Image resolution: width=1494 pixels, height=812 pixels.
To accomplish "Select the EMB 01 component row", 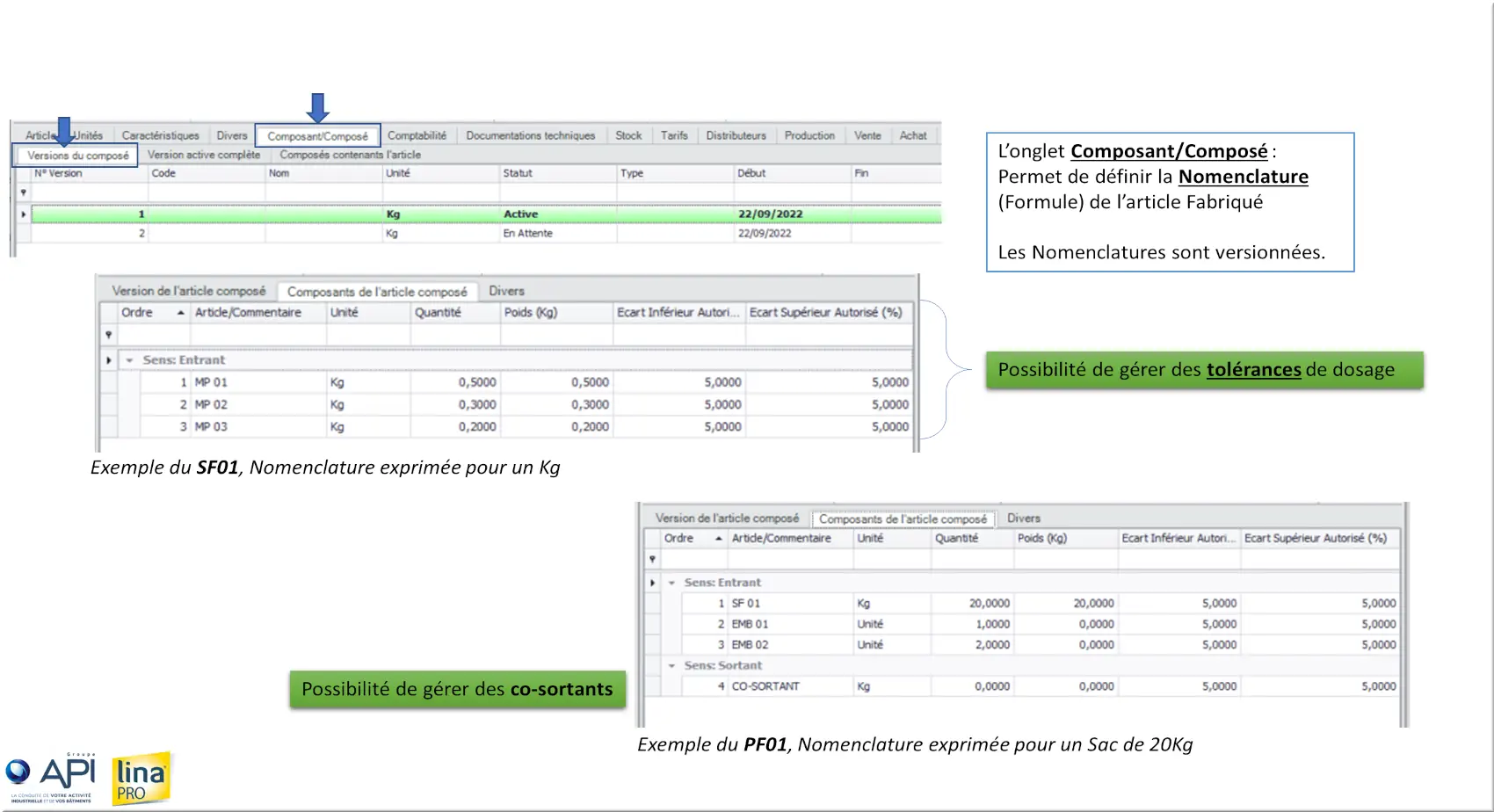I will (x=1040, y=624).
